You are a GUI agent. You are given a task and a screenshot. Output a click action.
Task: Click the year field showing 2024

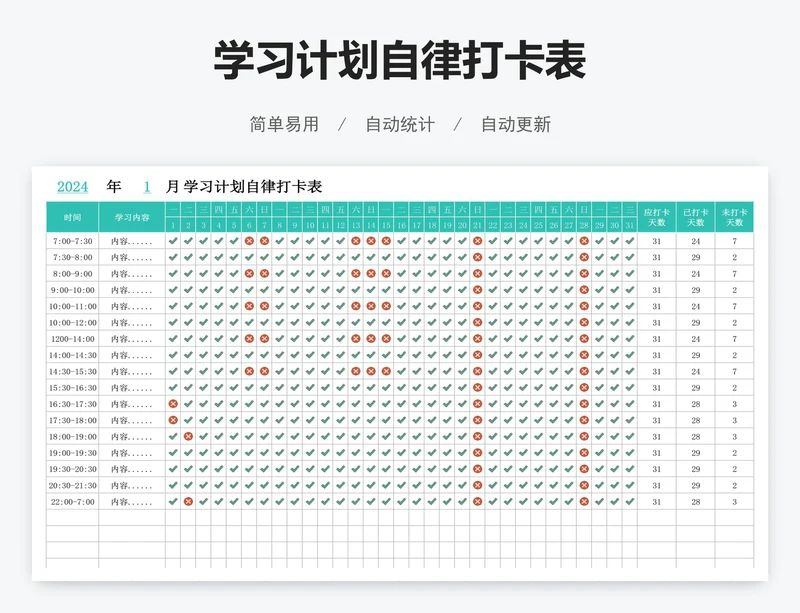click(72, 187)
